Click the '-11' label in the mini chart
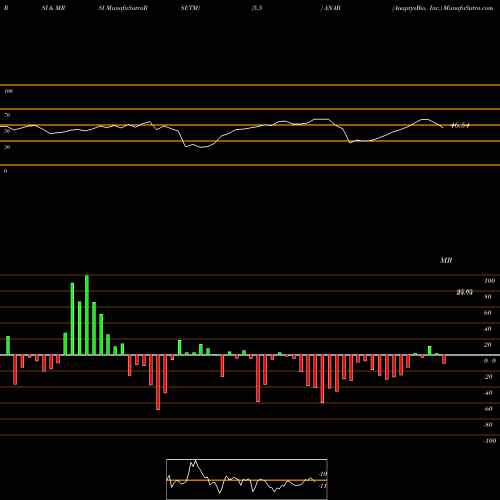Screen dimensions: 500x500 [322, 486]
